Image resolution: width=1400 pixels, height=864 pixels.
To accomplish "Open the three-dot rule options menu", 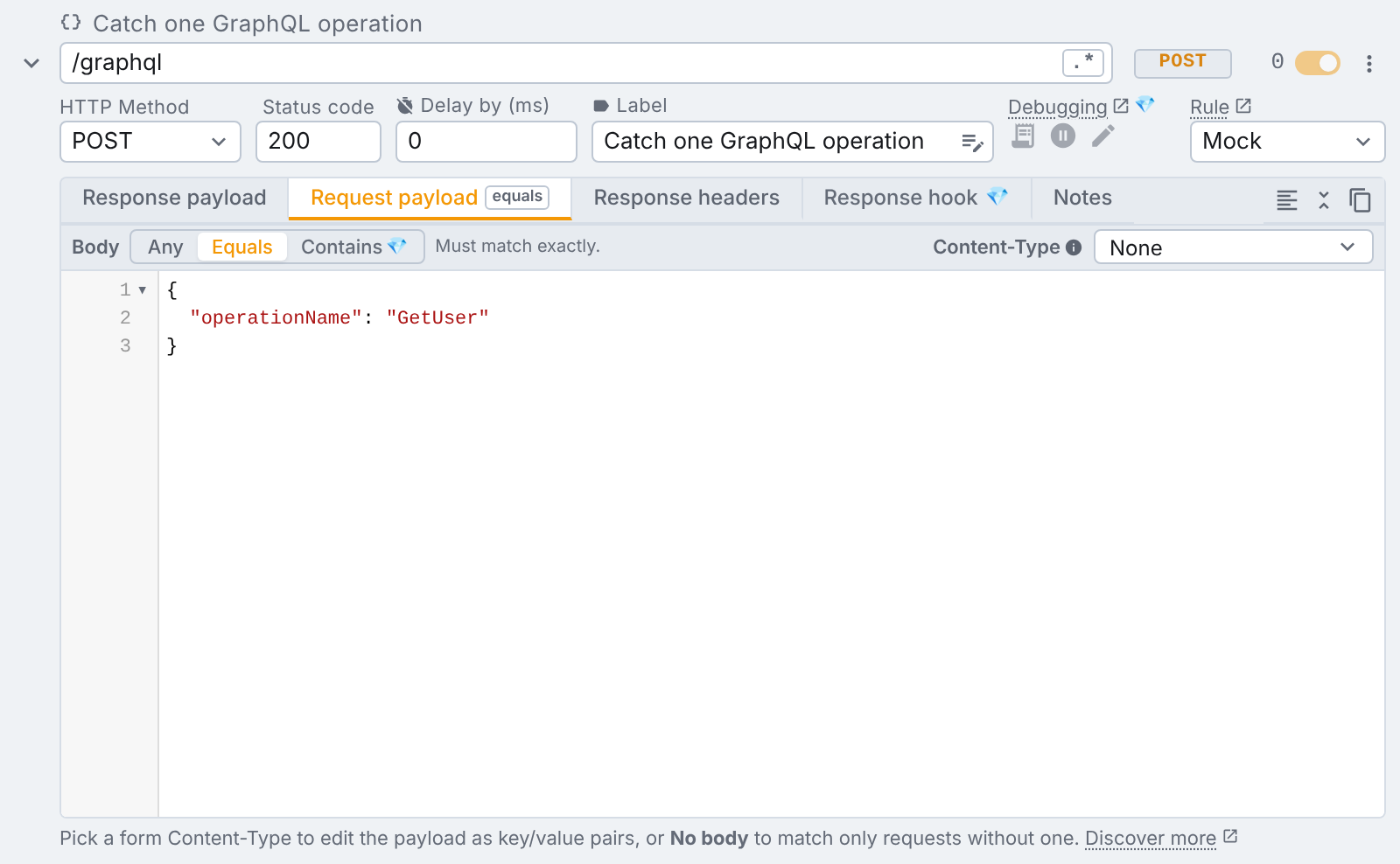I will pyautogui.click(x=1369, y=63).
